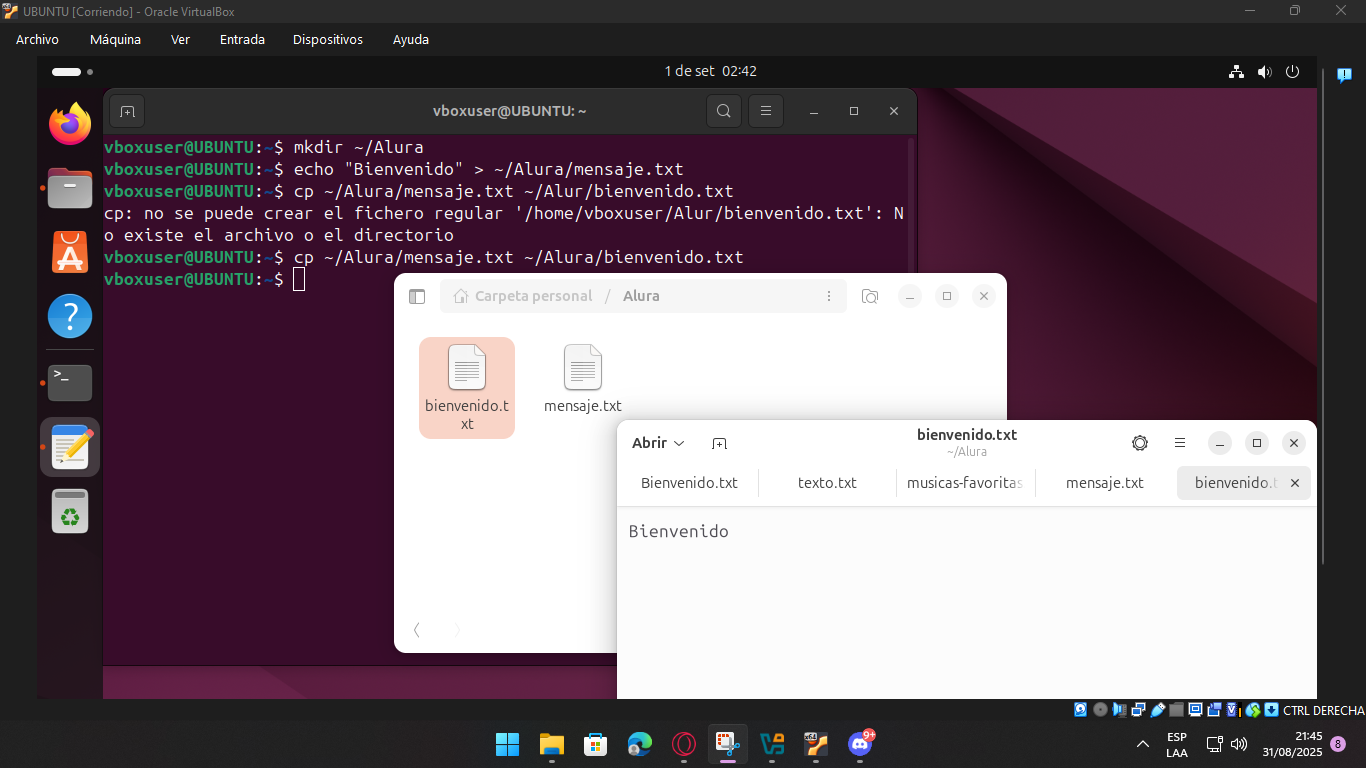
Task: Open Discord on Windows taskbar
Action: (x=860, y=743)
